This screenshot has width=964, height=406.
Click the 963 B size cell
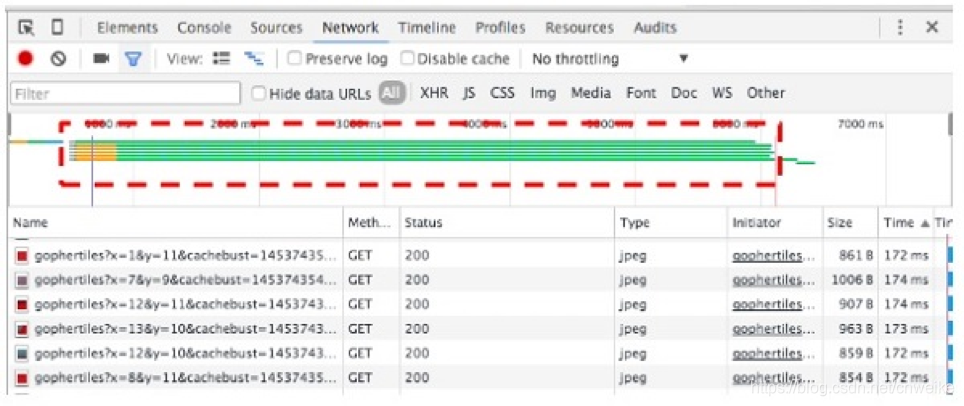pyautogui.click(x=855, y=329)
